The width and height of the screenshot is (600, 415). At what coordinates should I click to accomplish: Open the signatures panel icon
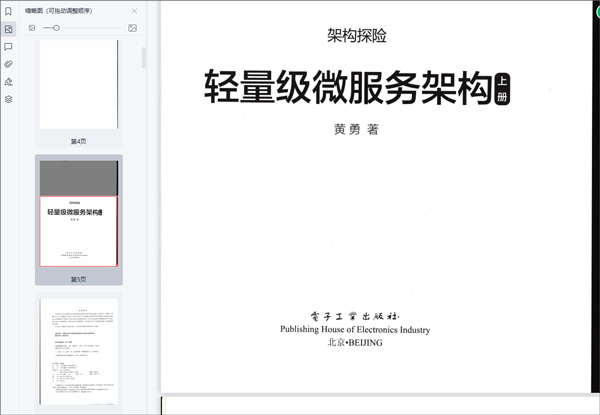[8, 82]
